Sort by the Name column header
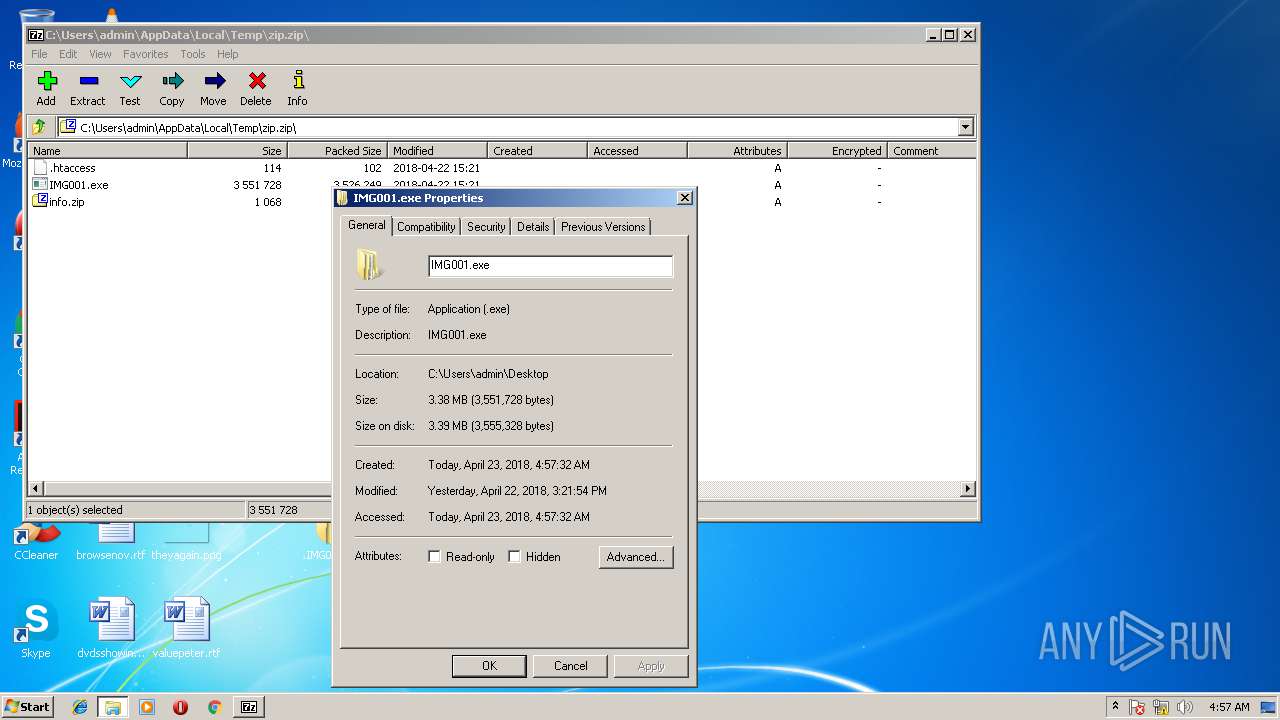Image resolution: width=1280 pixels, height=720 pixels. click(x=108, y=151)
